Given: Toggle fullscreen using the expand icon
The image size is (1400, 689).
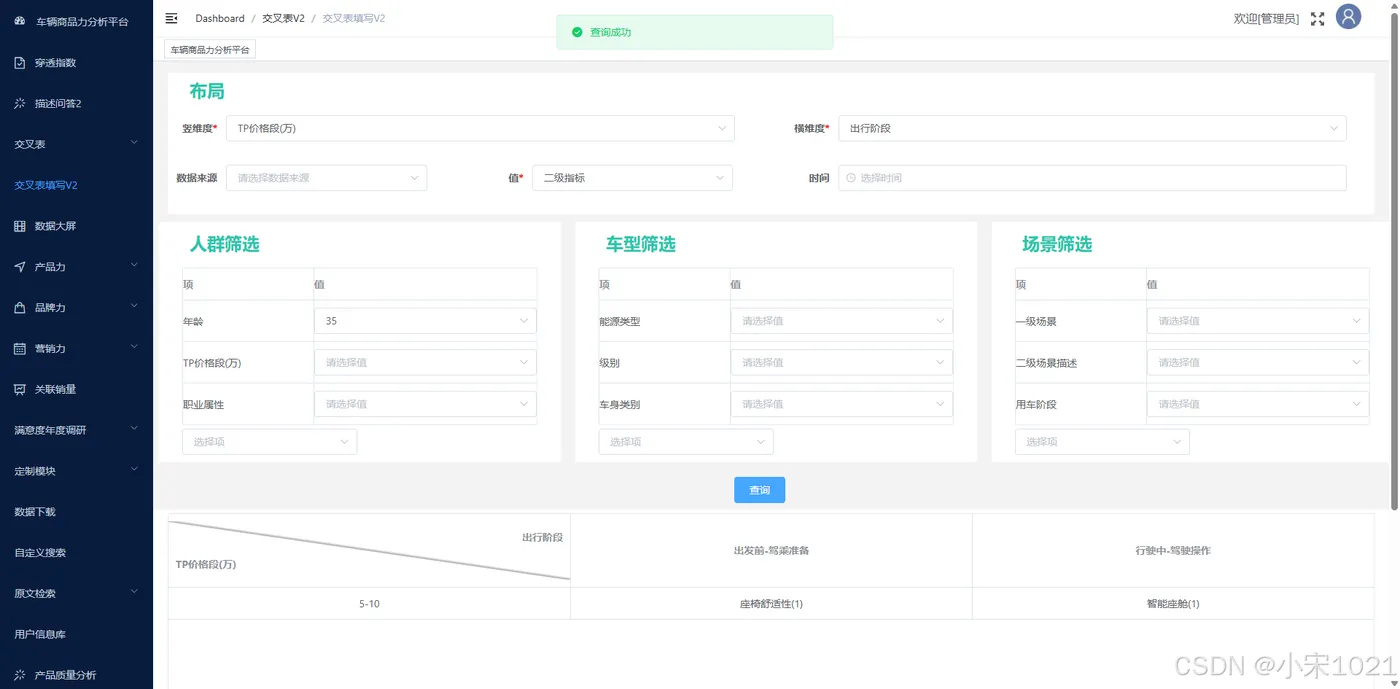Looking at the screenshot, I should click(1317, 18).
